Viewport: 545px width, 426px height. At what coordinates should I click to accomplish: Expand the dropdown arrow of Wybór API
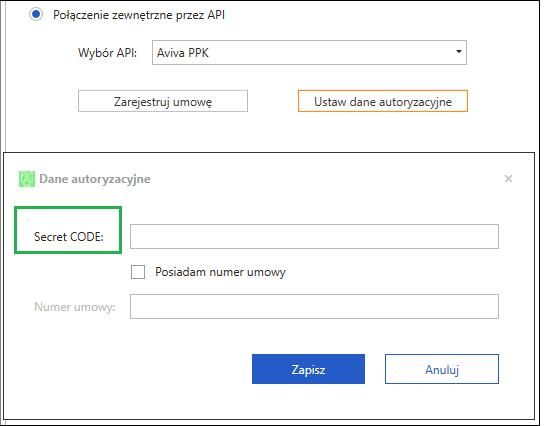pyautogui.click(x=458, y=52)
